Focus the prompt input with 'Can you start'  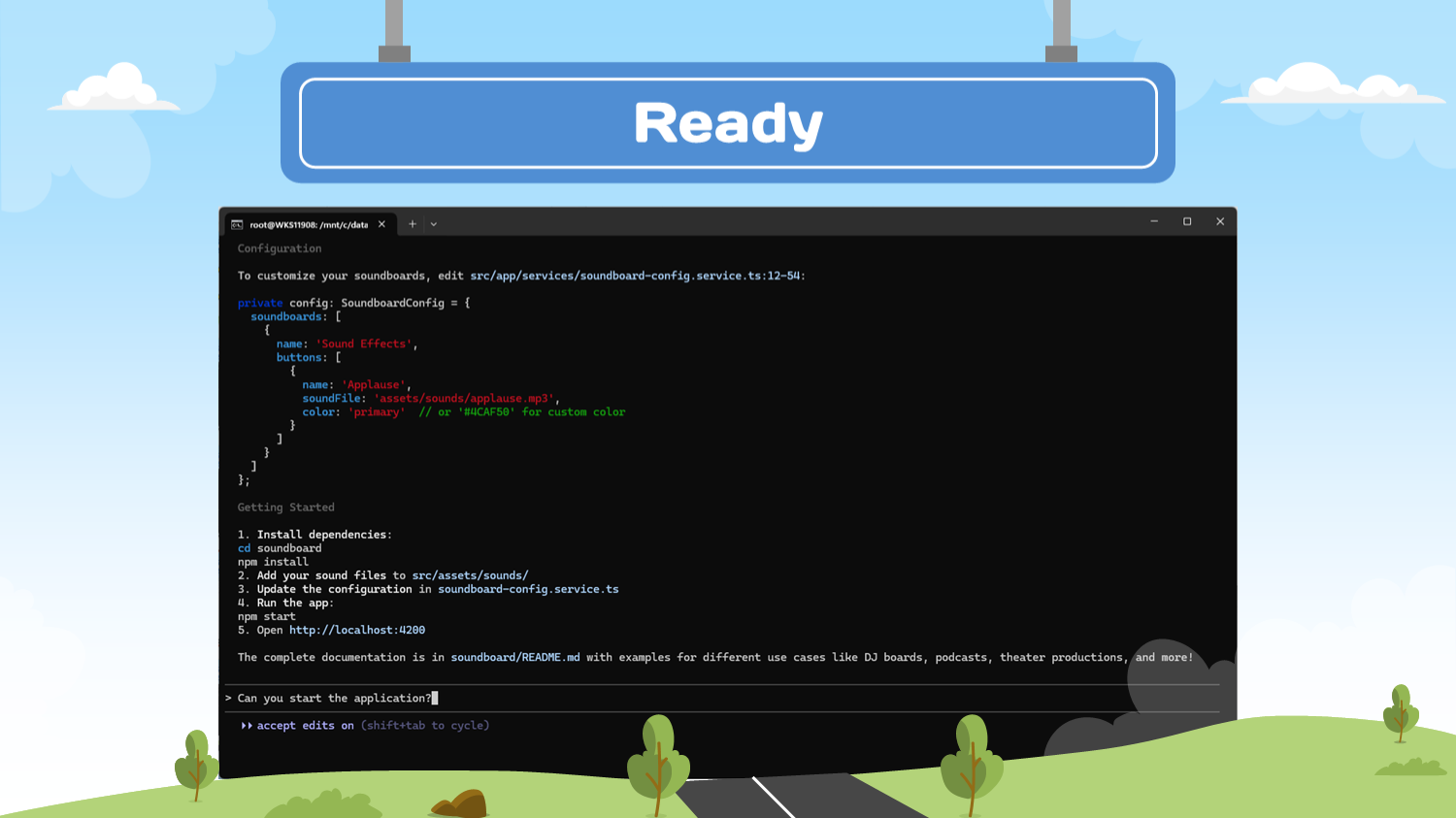[x=335, y=699]
